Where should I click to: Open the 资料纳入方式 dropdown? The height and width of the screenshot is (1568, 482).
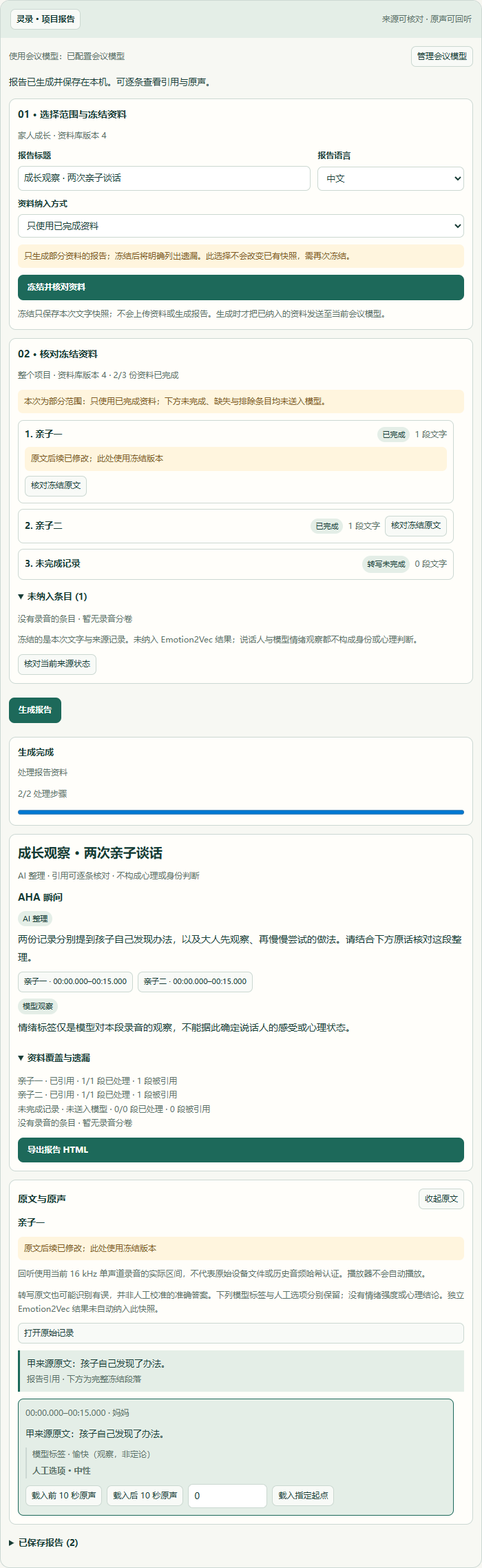pyautogui.click(x=241, y=226)
